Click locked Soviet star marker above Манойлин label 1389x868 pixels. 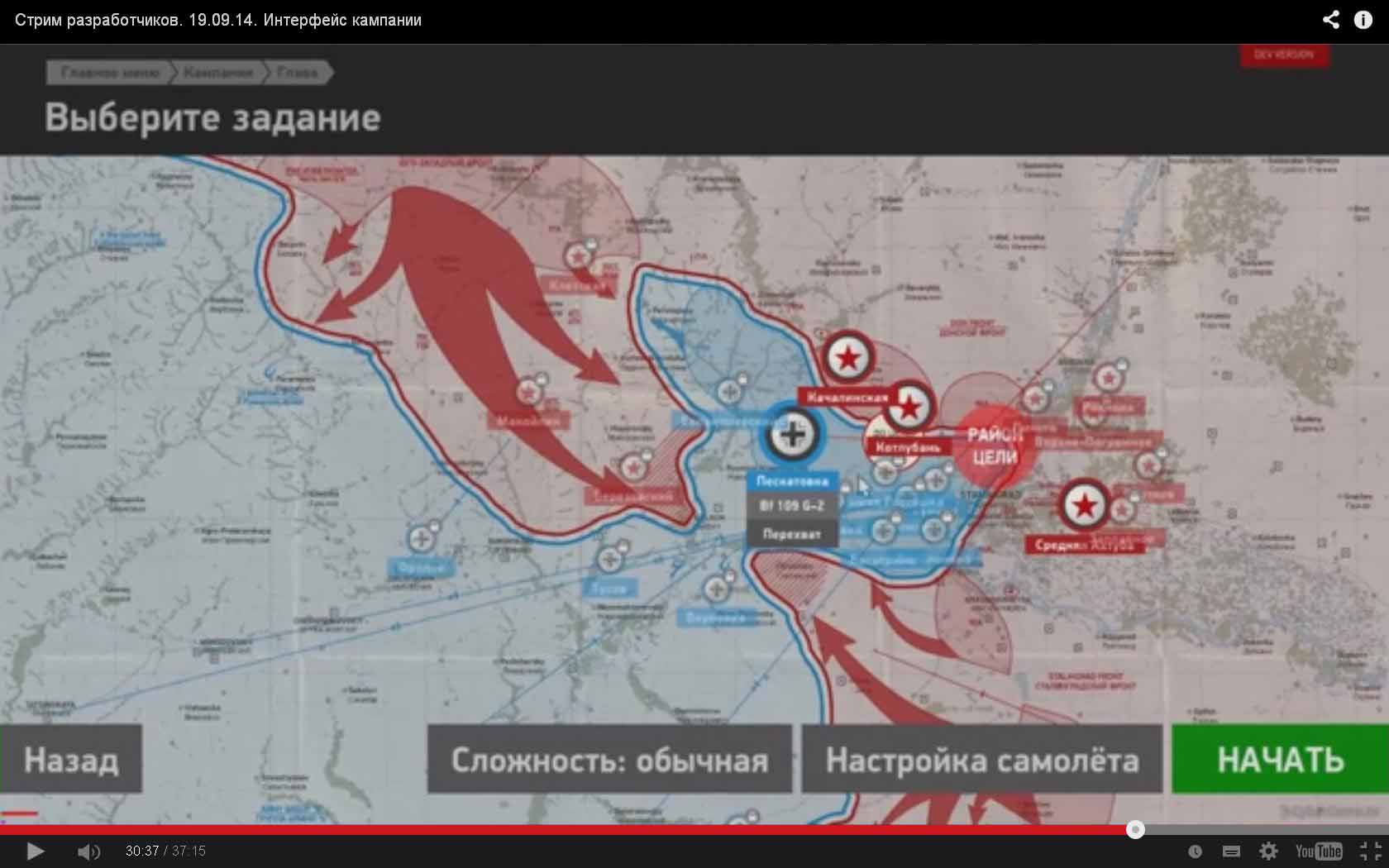coord(530,391)
